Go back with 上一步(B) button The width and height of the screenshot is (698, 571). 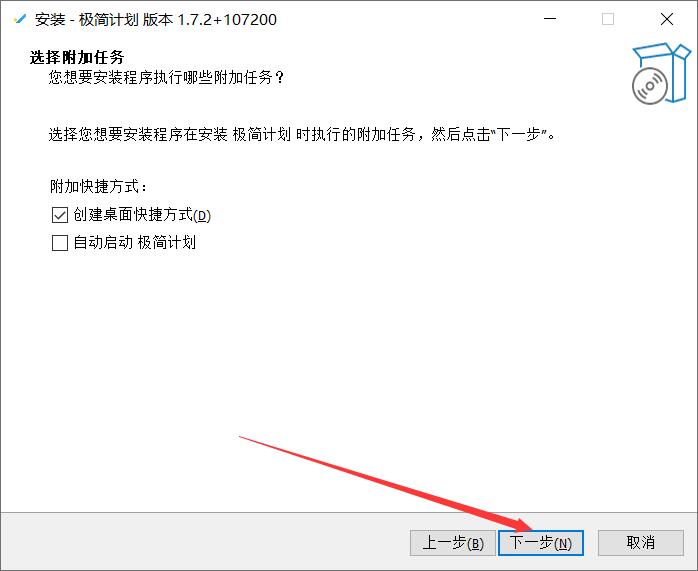point(452,543)
